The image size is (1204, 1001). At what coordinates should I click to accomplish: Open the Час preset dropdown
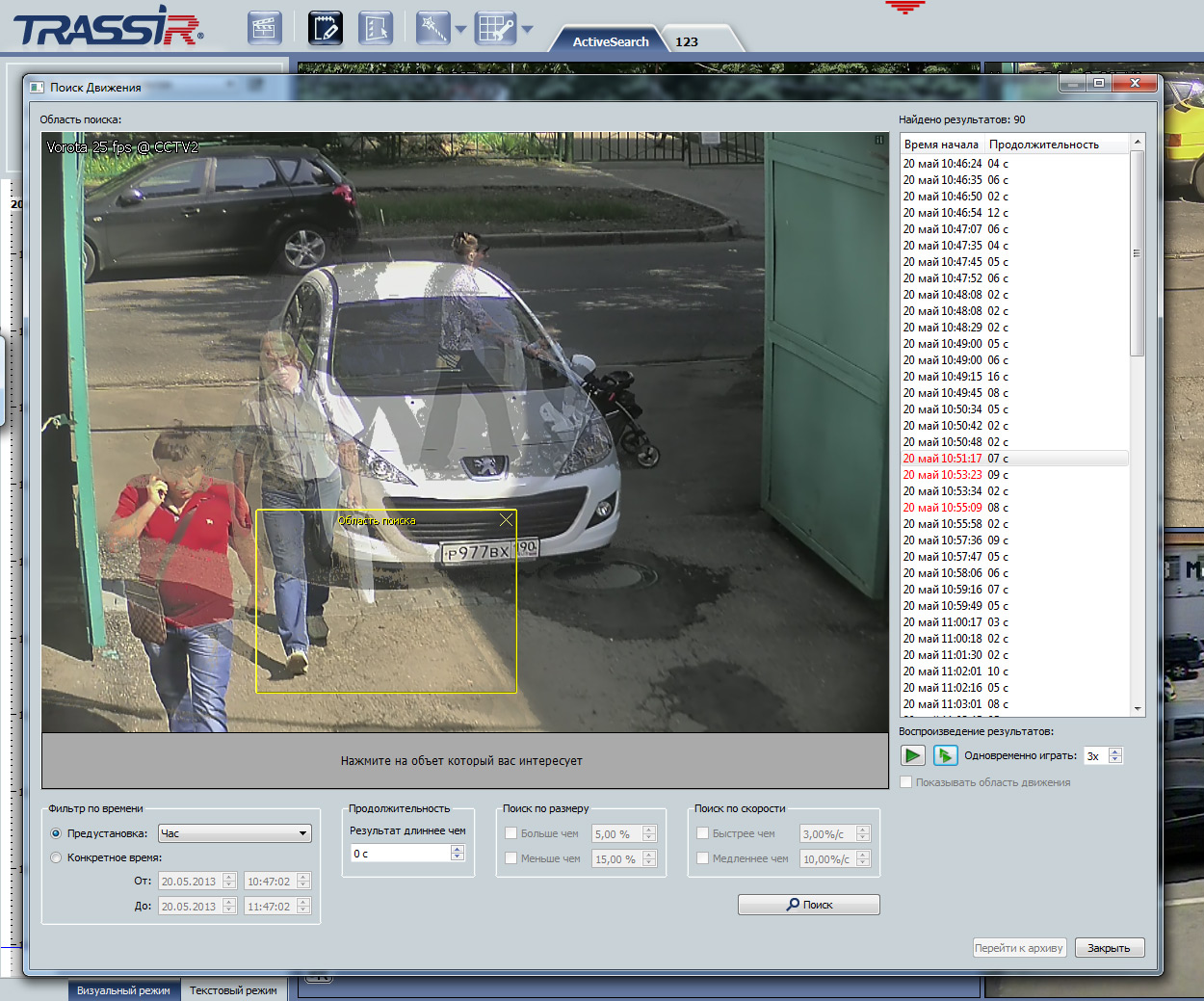(x=235, y=833)
